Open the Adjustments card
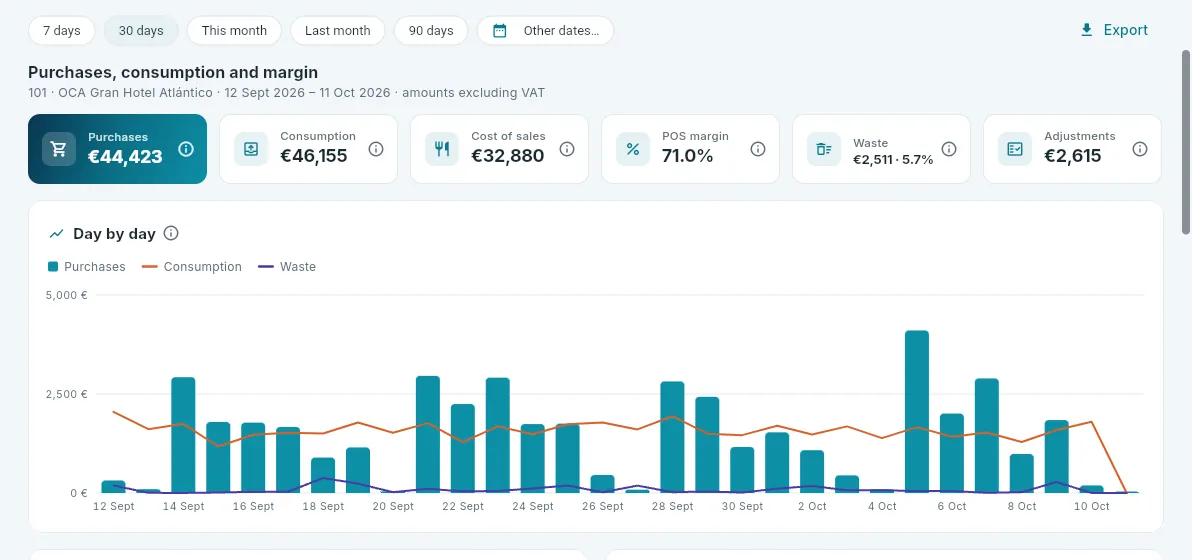Screen dimensions: 1192x560 1073,149
